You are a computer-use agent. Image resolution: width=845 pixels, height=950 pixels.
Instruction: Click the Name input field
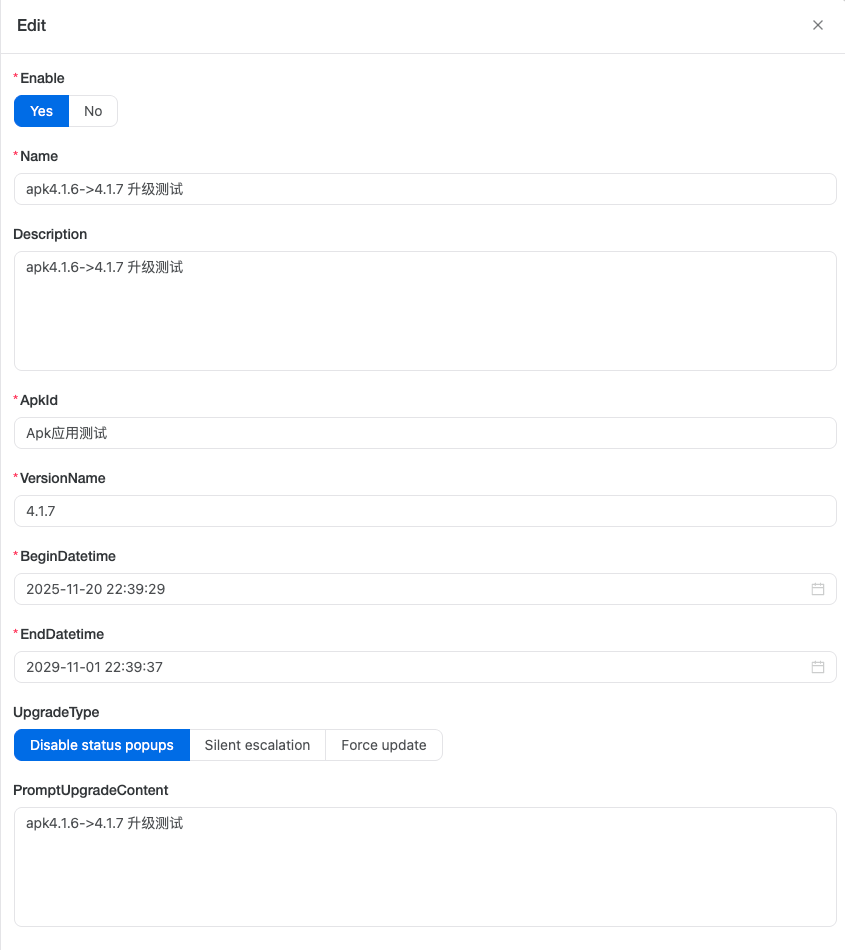[x=425, y=189]
